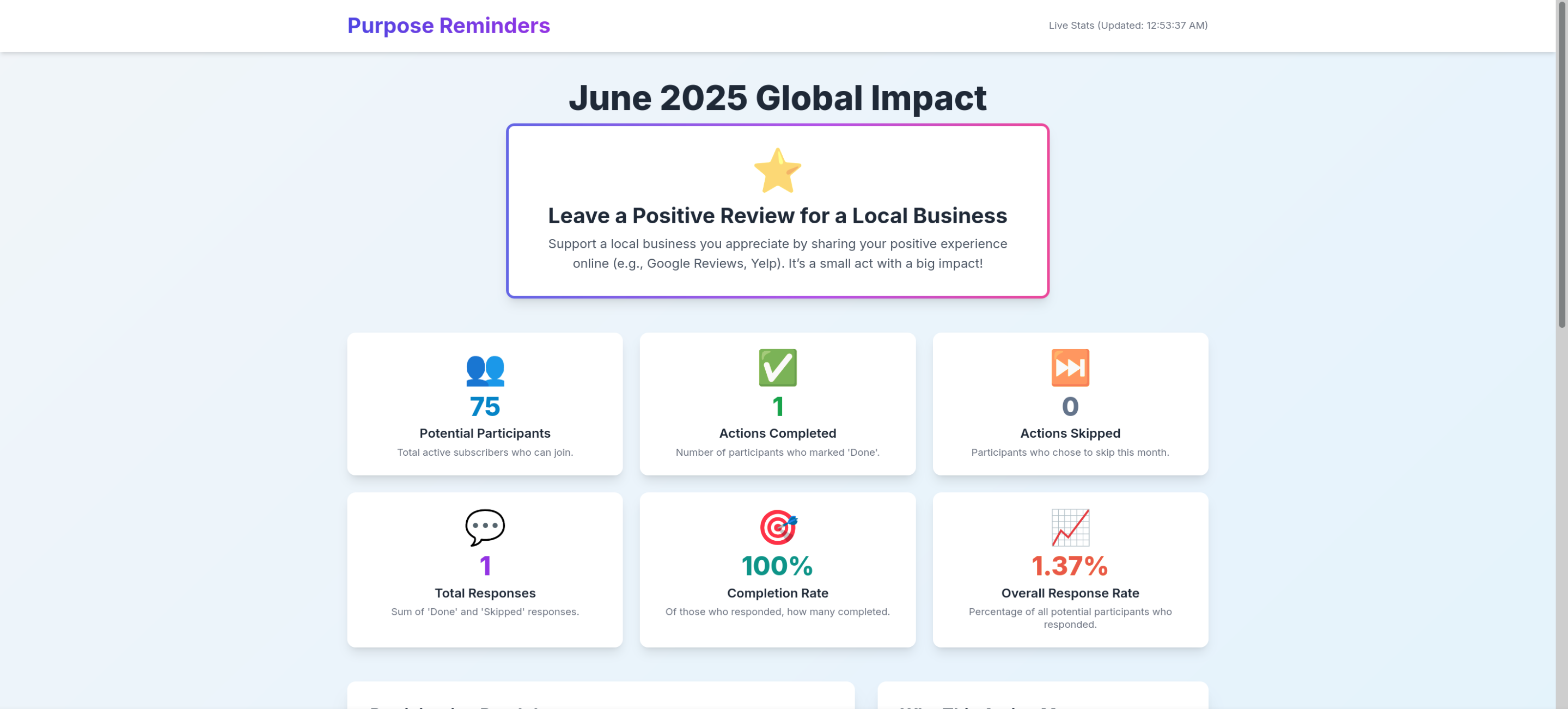Click the orange skip-forward Actions Skipped icon
This screenshot has height=709, width=1568.
pyautogui.click(x=1070, y=368)
